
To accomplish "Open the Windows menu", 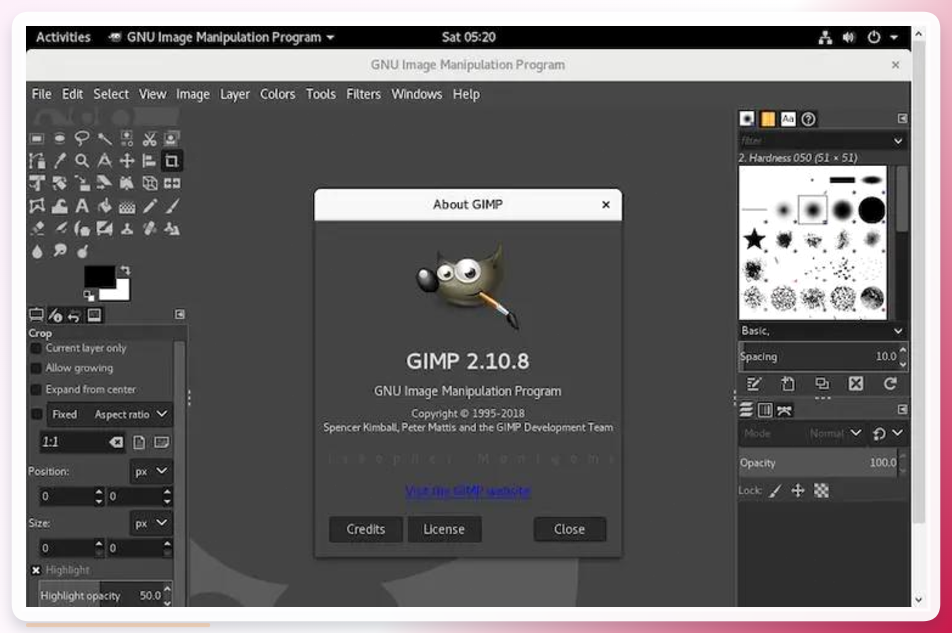I will [x=416, y=94].
